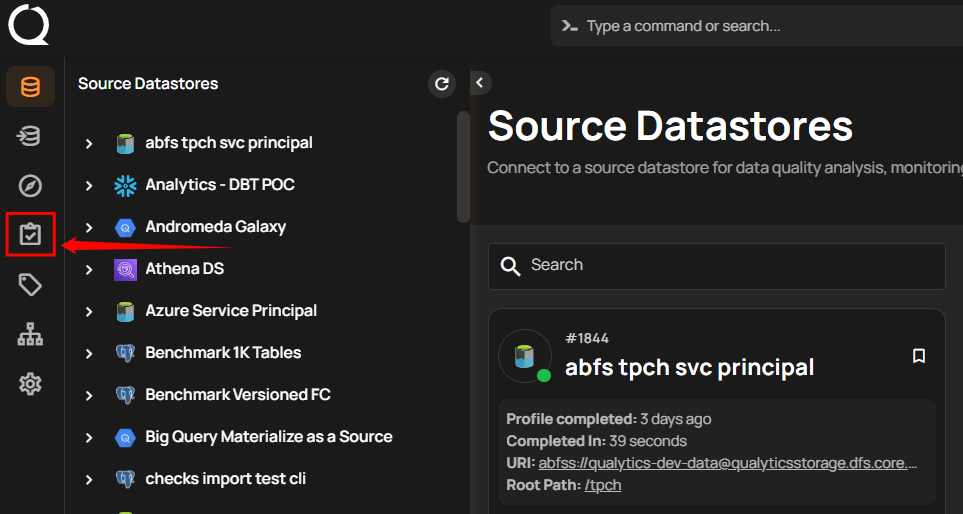The image size is (963, 514).
Task: Click the tree panel vertical scrollbar
Action: pos(463,165)
